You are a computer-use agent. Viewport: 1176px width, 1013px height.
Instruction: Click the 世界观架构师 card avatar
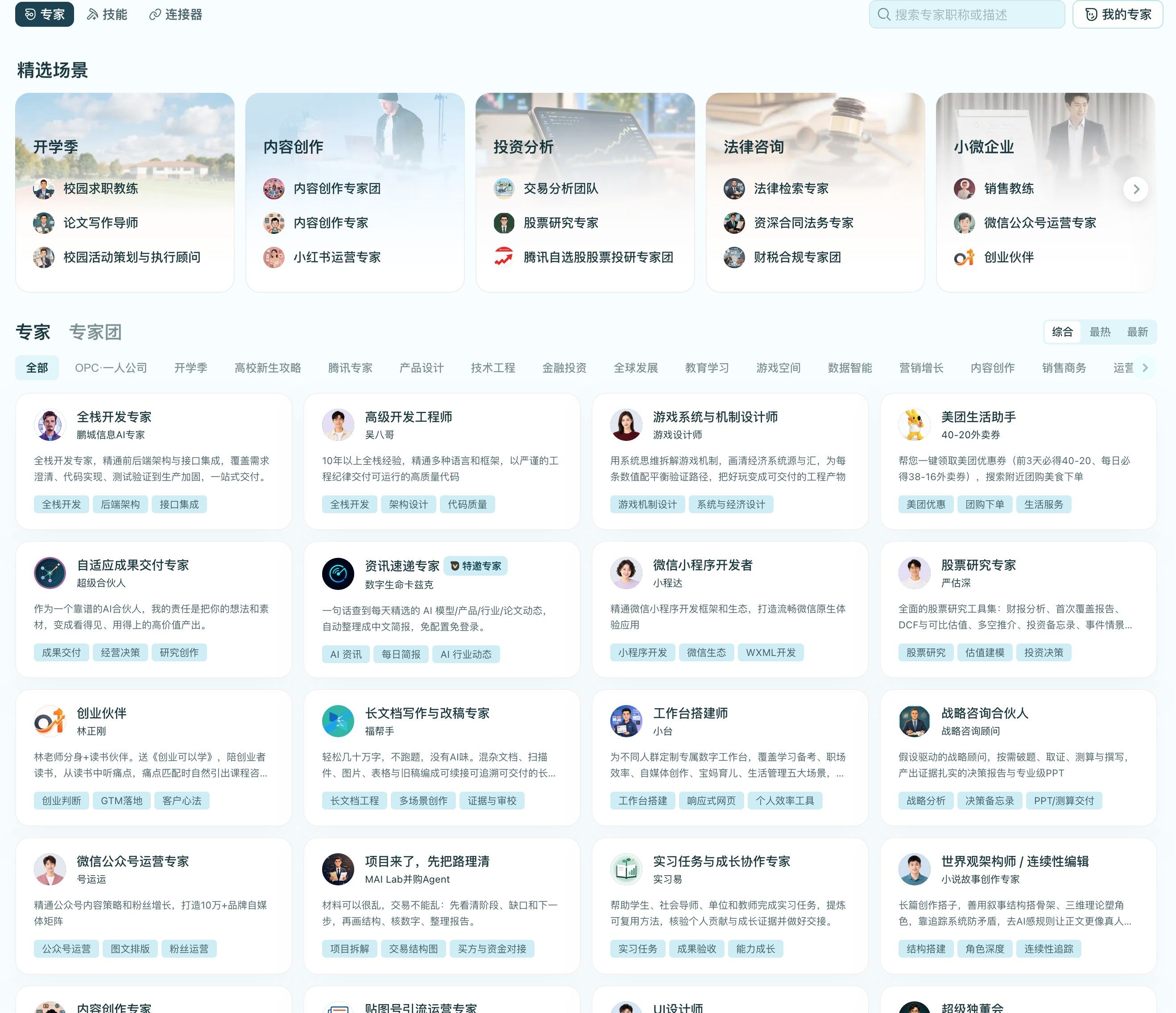pyautogui.click(x=915, y=869)
